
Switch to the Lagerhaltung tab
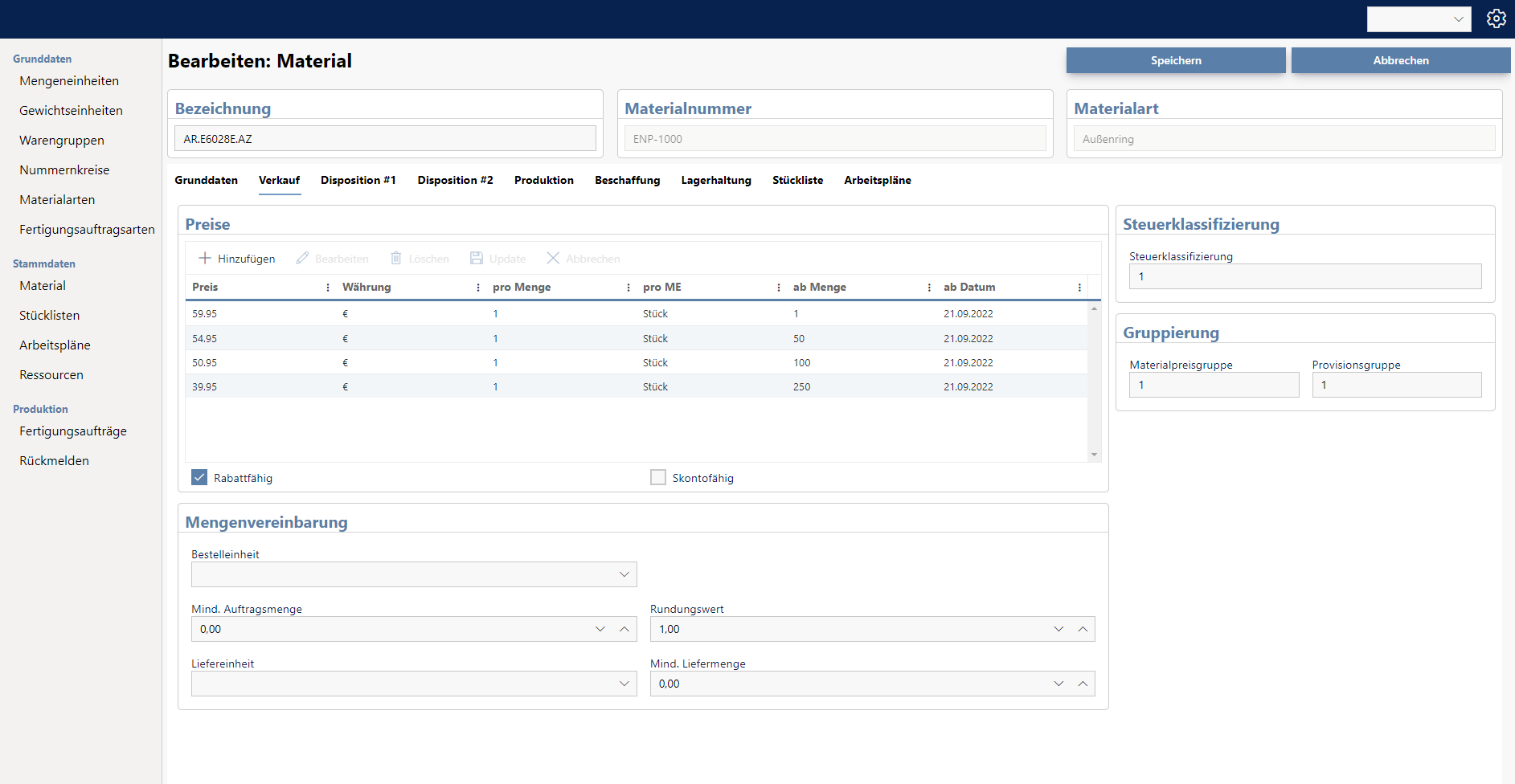(715, 180)
